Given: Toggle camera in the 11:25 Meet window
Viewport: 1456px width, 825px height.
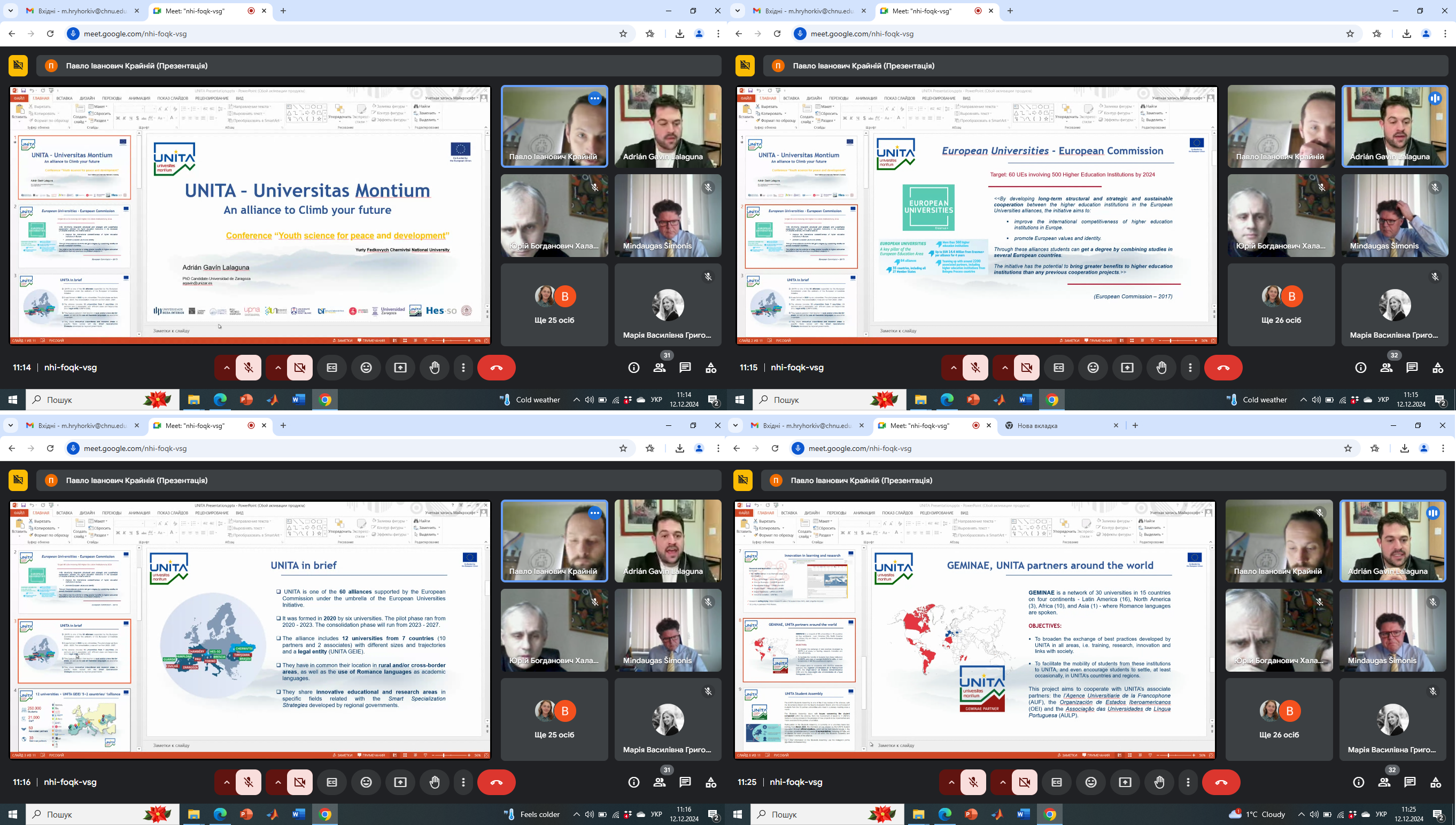Looking at the screenshot, I should coord(1024,782).
